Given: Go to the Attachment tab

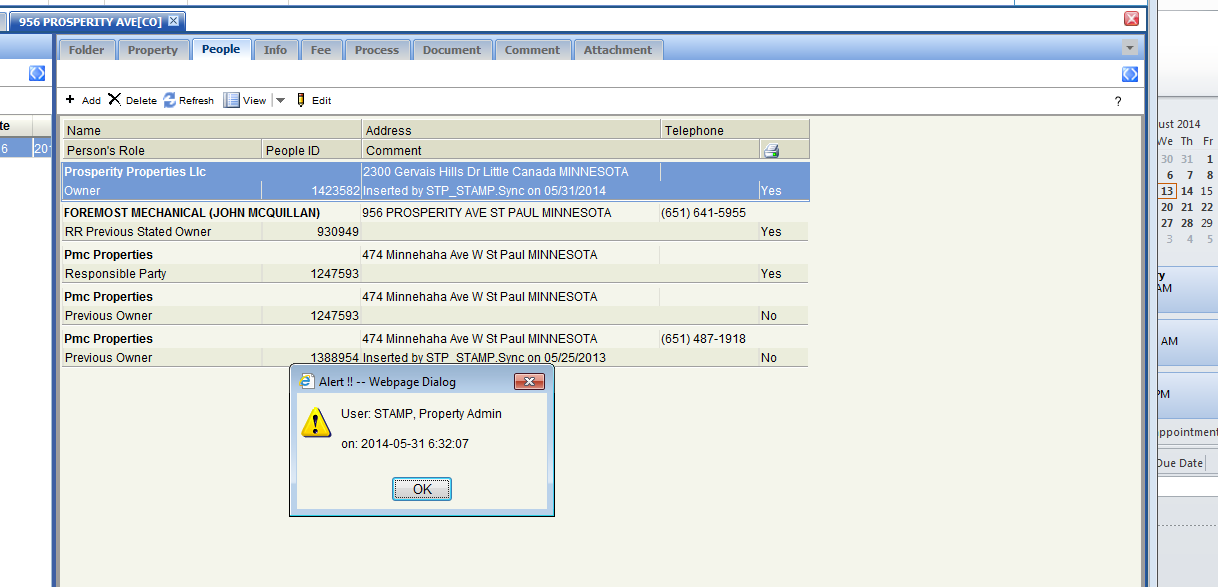Looking at the screenshot, I should click(x=617, y=50).
